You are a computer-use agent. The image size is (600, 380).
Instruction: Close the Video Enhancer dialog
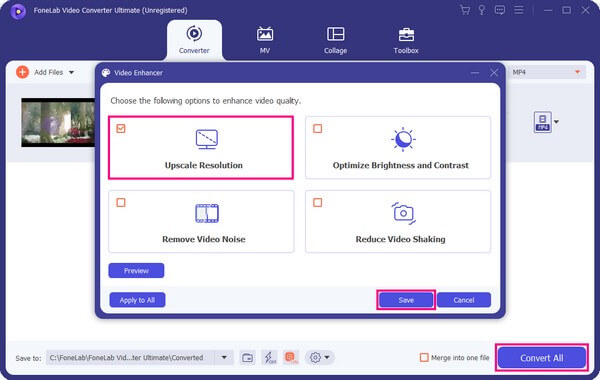tap(494, 73)
